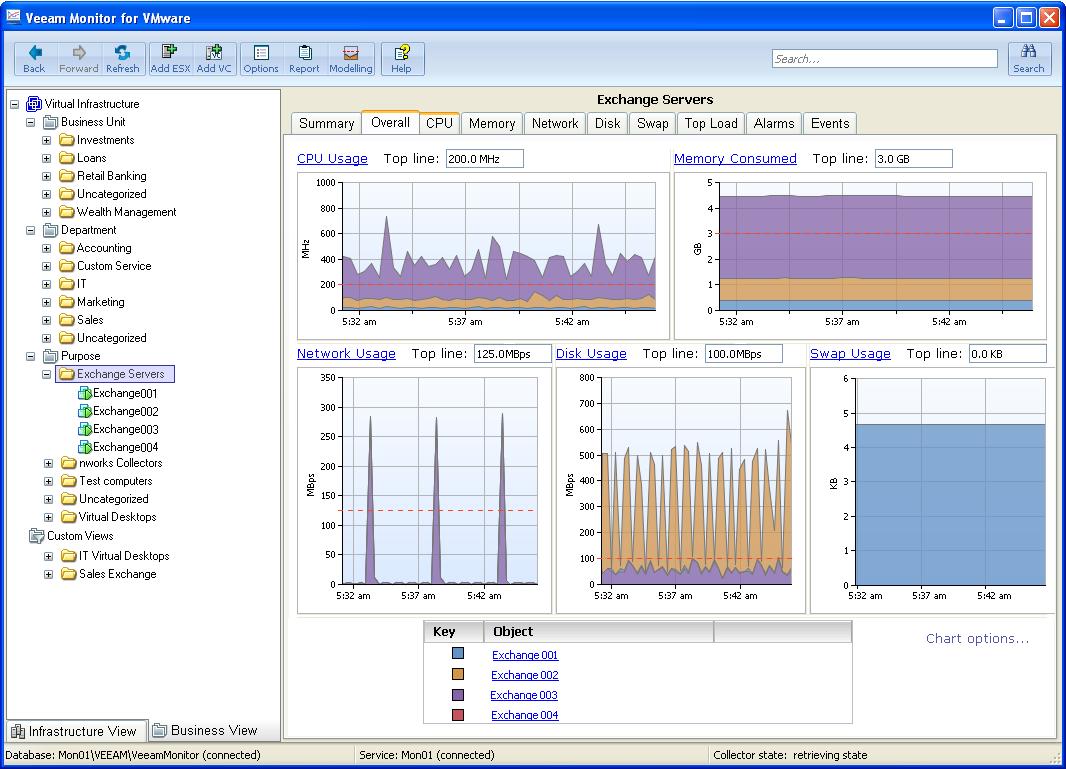Image resolution: width=1066 pixels, height=769 pixels.
Task: Click the Exchange 004 legend link
Action: 525,715
